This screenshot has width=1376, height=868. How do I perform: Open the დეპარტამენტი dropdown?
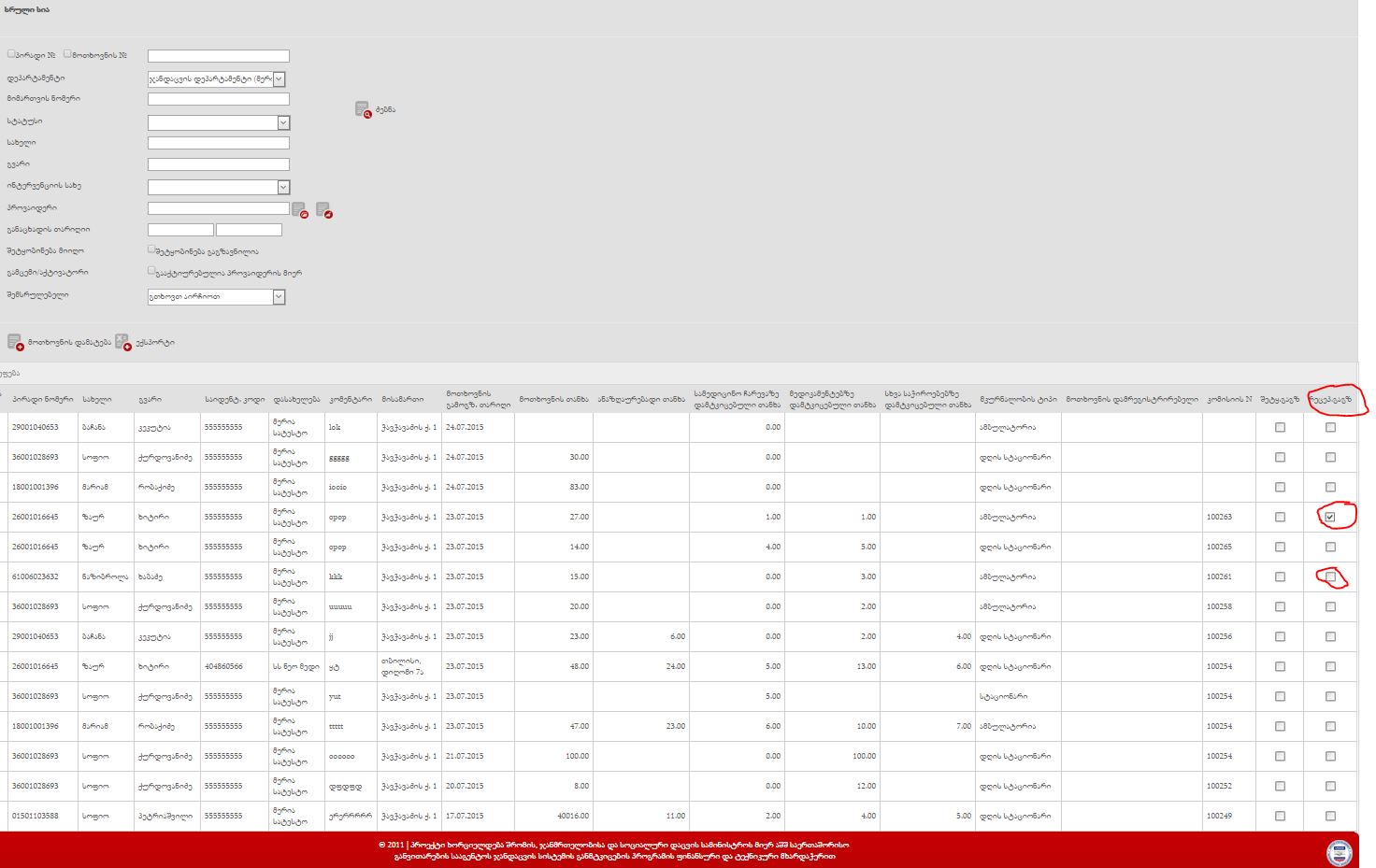(x=279, y=79)
